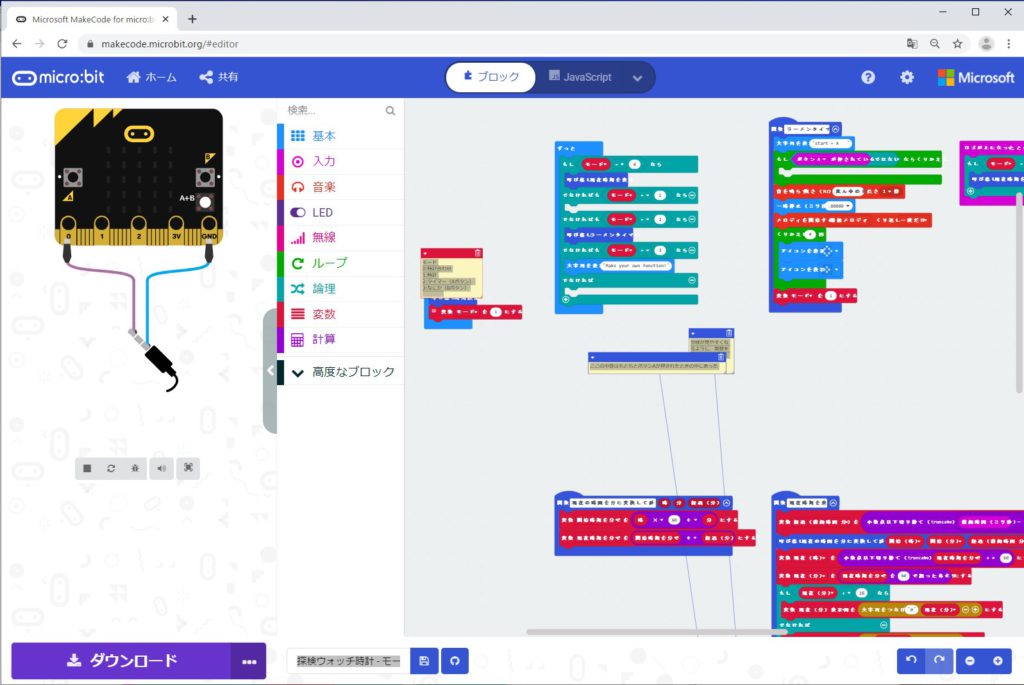The height and width of the screenshot is (685, 1024).
Task: Stop the micro:bit simulator
Action: click(x=87, y=468)
